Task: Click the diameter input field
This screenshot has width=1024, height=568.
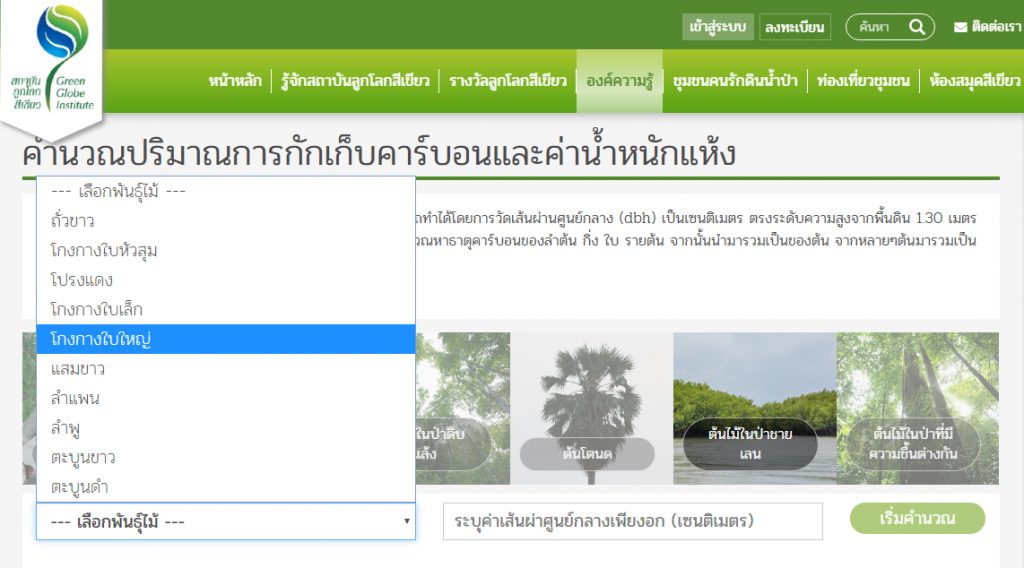Action: [632, 521]
